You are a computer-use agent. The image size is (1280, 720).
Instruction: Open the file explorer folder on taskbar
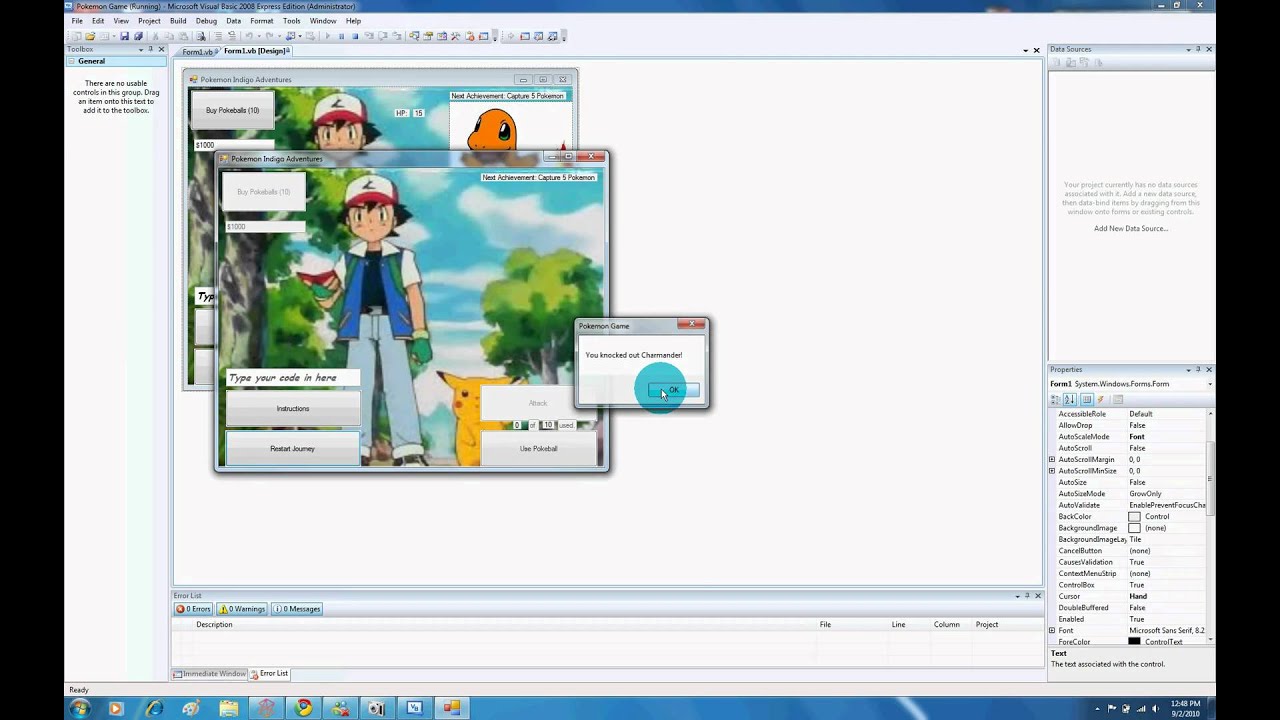pyautogui.click(x=229, y=708)
